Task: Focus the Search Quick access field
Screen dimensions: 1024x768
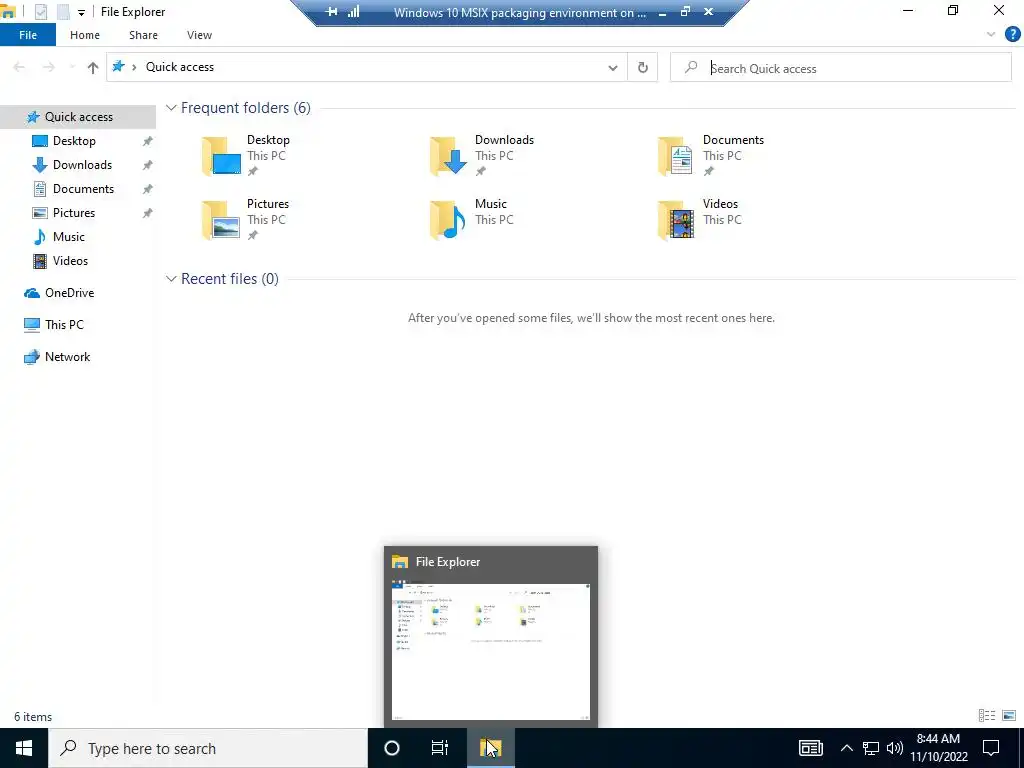Action: (x=840, y=68)
